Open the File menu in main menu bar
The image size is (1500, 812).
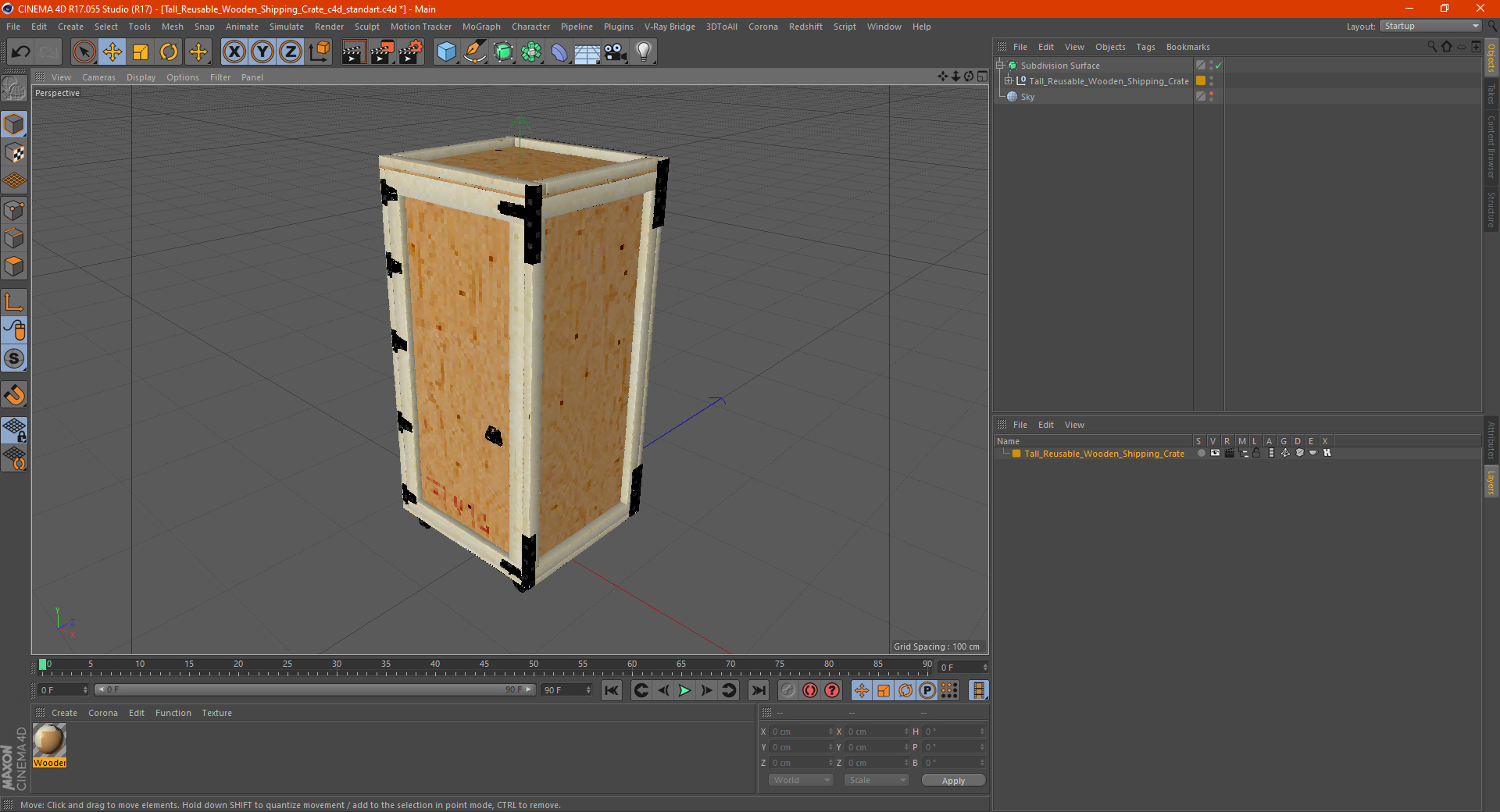coord(13,27)
